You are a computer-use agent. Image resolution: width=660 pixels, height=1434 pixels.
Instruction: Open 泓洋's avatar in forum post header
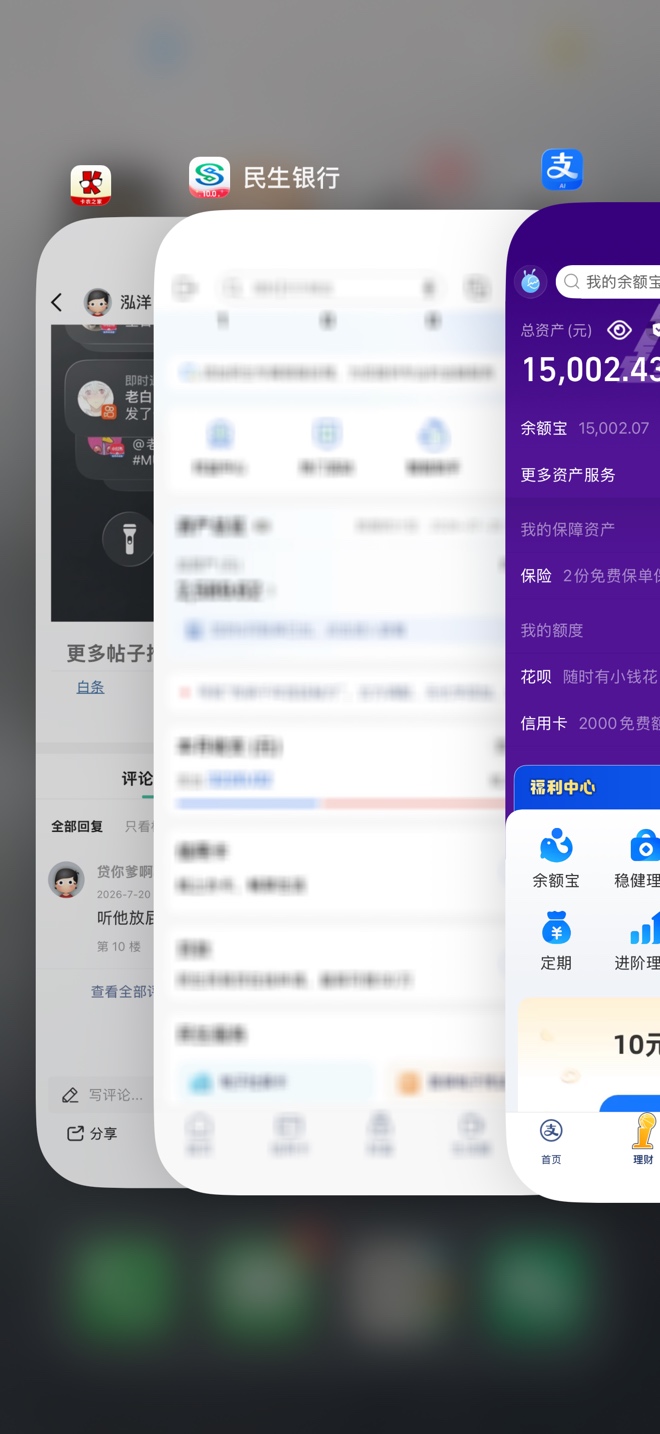pyautogui.click(x=97, y=302)
